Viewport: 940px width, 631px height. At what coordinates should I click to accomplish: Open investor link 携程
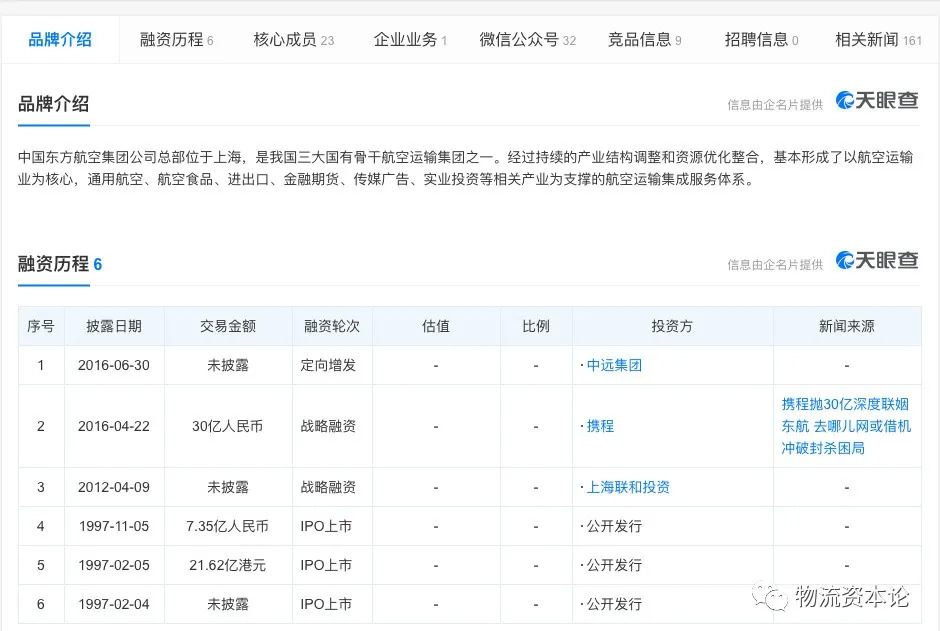tap(600, 426)
